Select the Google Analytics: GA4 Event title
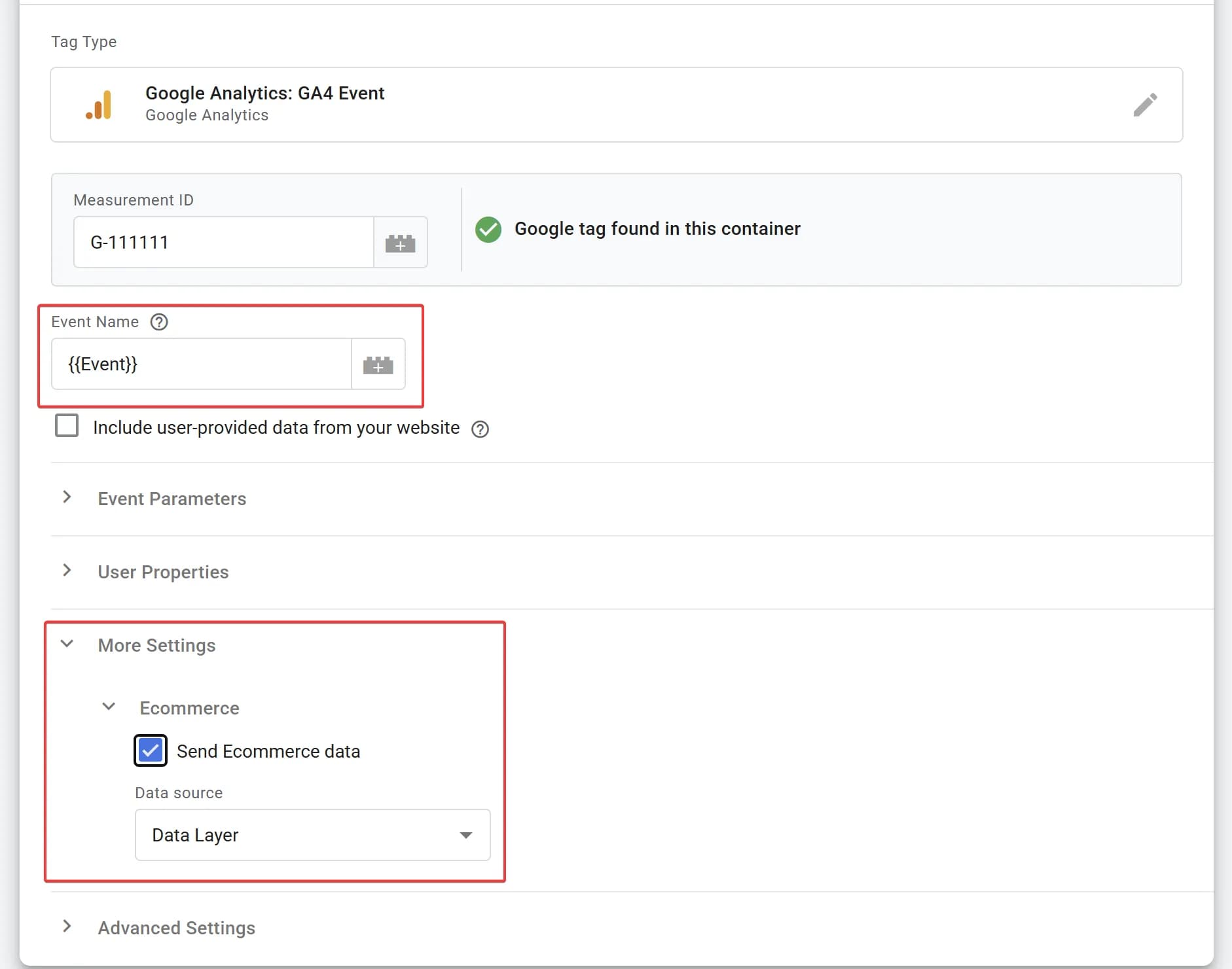 pos(264,94)
